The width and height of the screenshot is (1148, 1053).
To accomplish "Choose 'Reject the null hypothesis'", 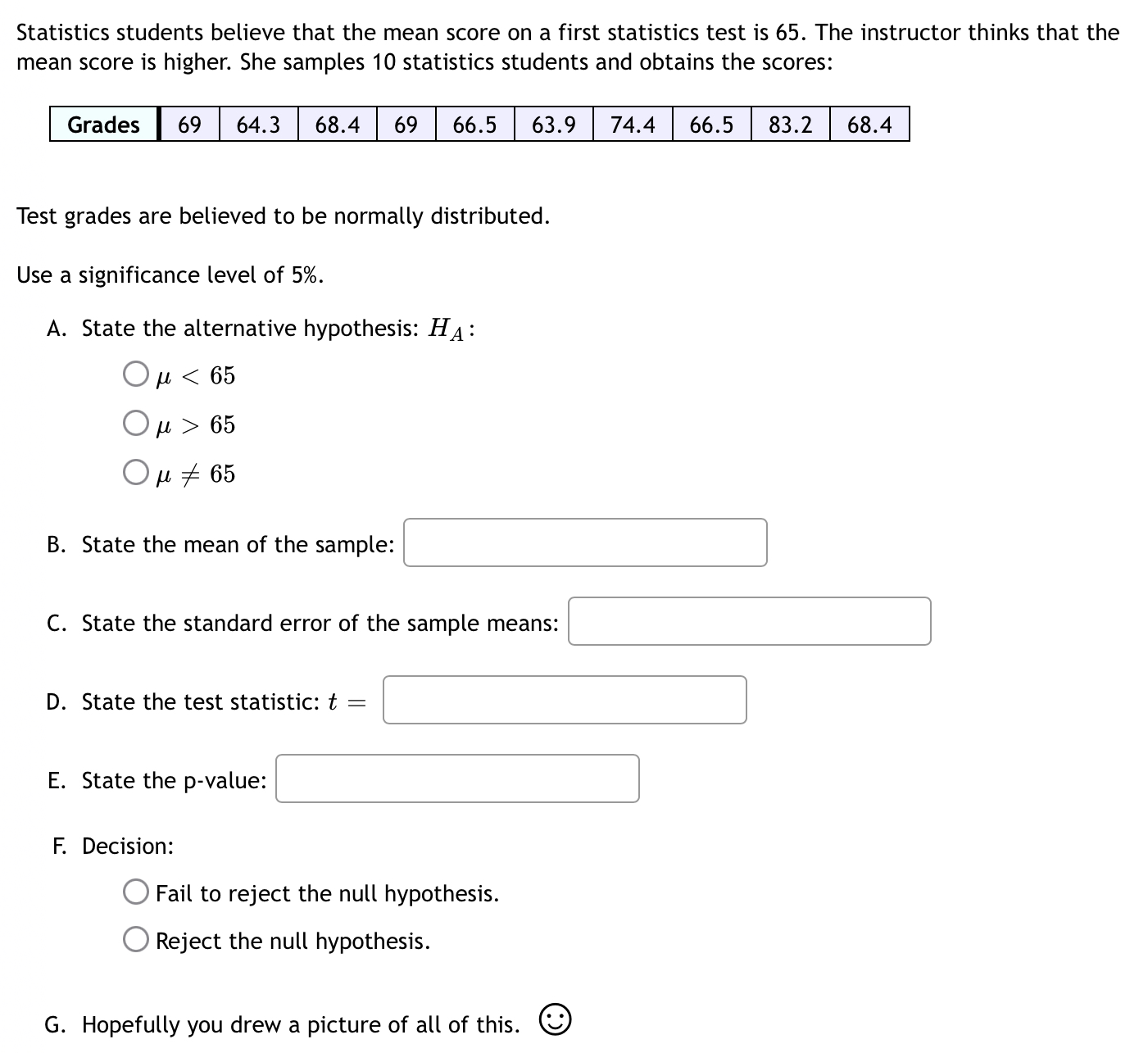I will 136,941.
